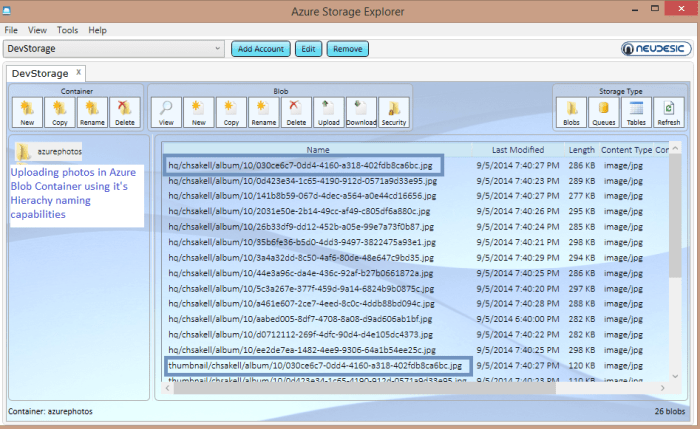Viewport: 700px width, 429px height.
Task: Copy the container using Container Copy
Action: [60, 112]
